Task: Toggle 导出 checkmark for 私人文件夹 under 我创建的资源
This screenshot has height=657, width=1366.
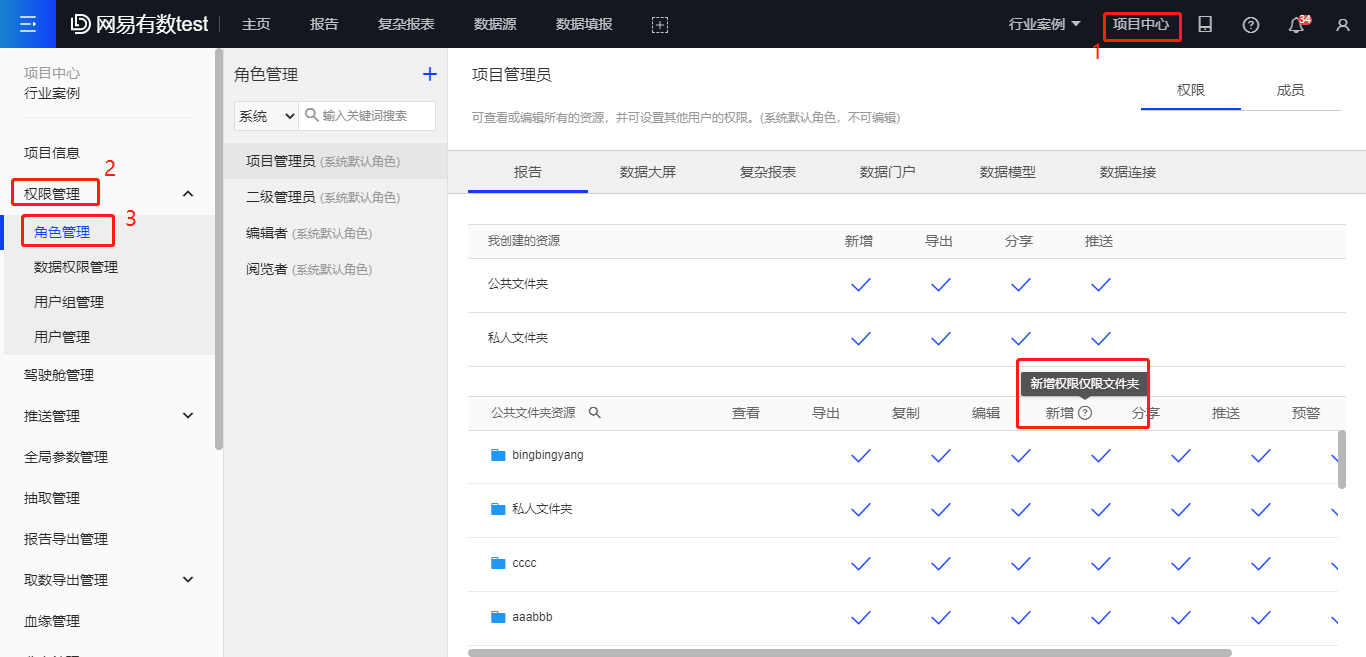Action: [x=940, y=339]
